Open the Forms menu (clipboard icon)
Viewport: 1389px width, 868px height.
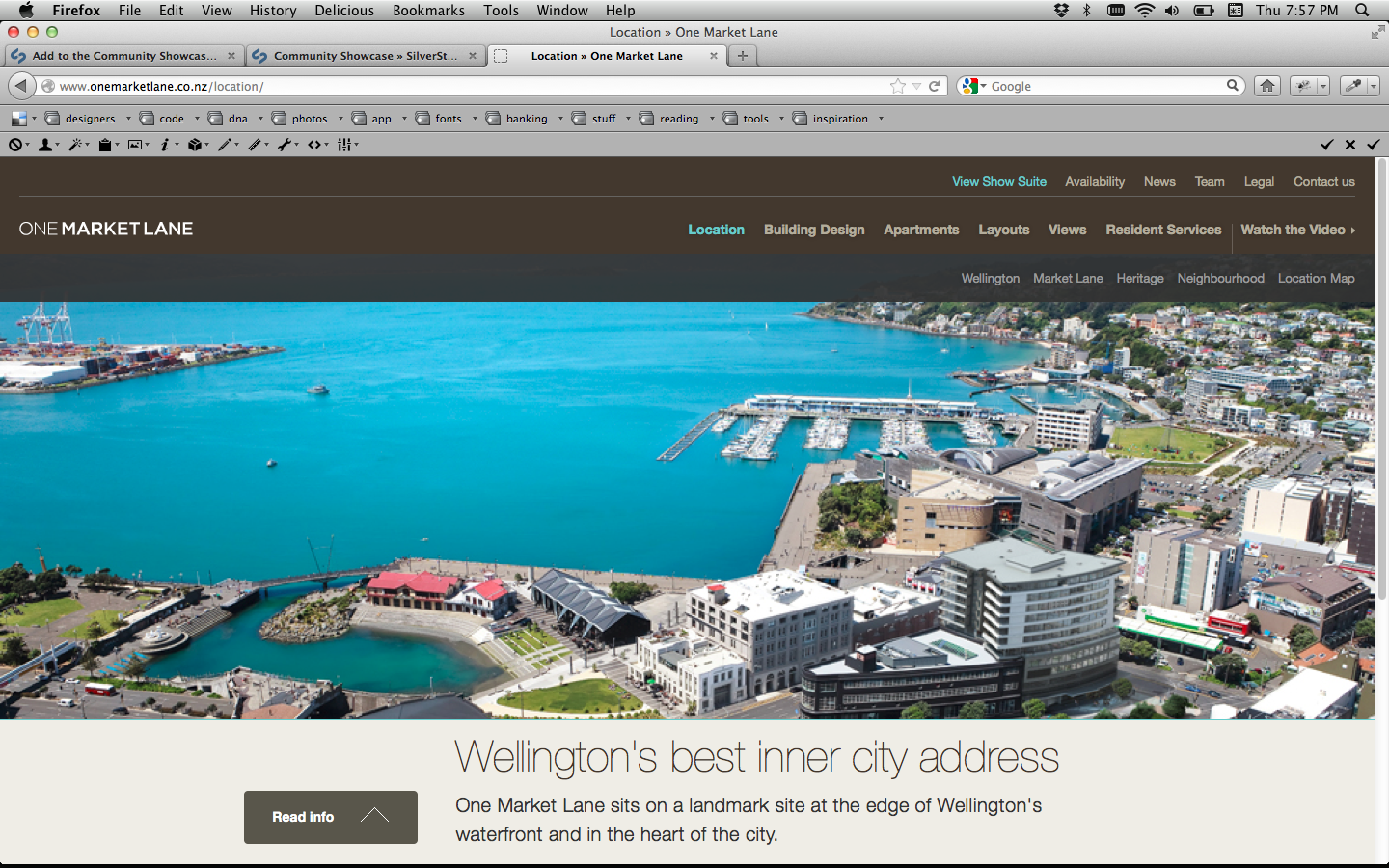(x=109, y=145)
